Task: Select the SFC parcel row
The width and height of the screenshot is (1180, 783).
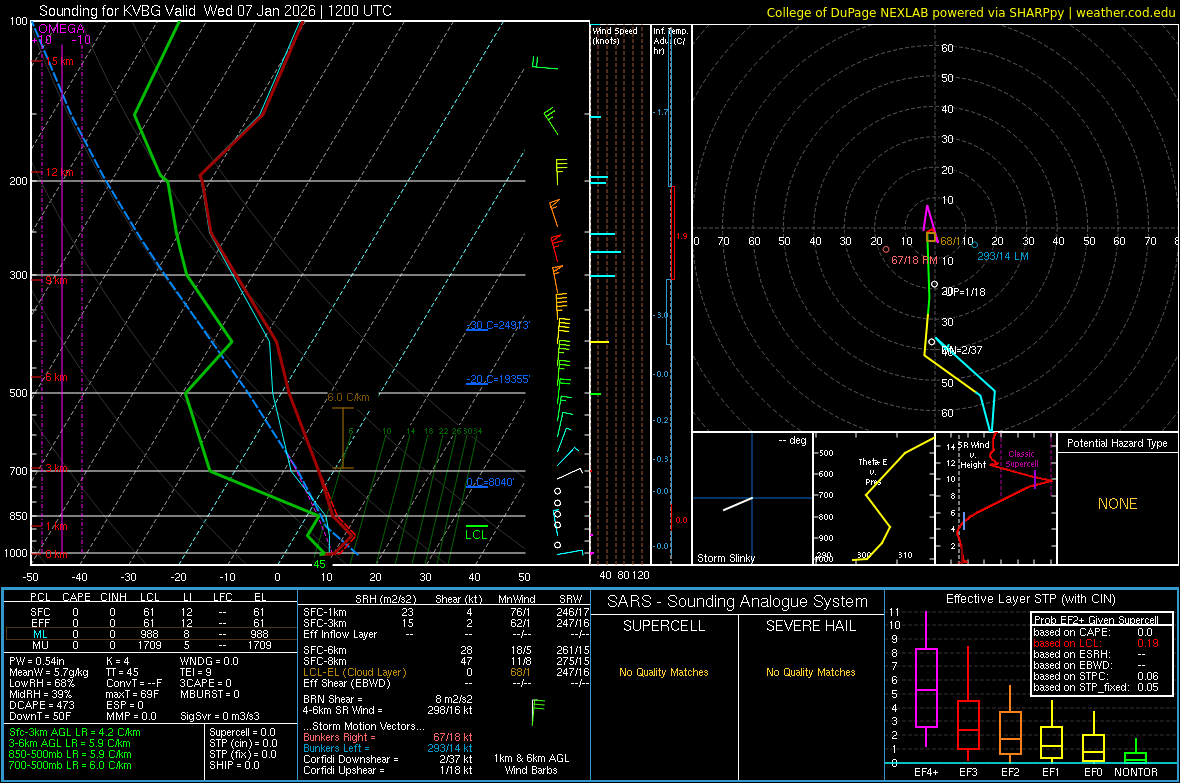Action: pos(150,613)
